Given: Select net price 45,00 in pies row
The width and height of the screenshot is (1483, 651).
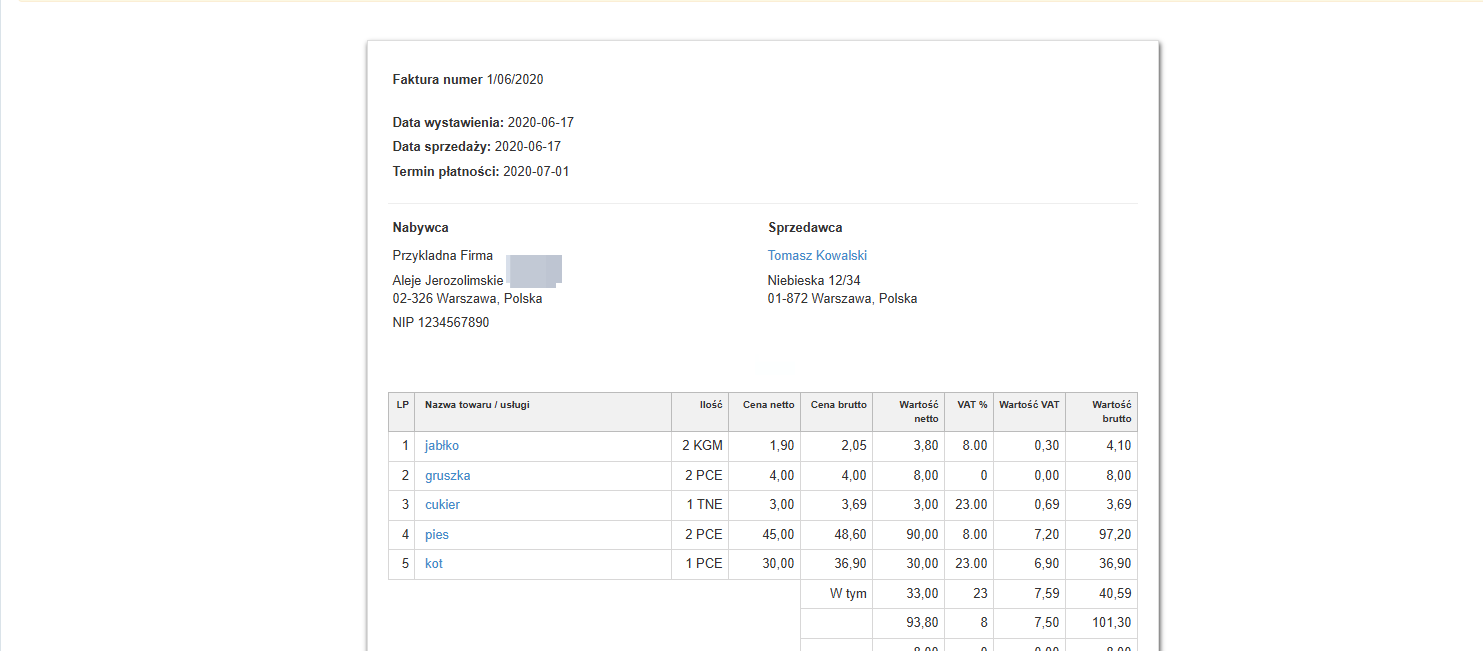Looking at the screenshot, I should click(779, 535).
